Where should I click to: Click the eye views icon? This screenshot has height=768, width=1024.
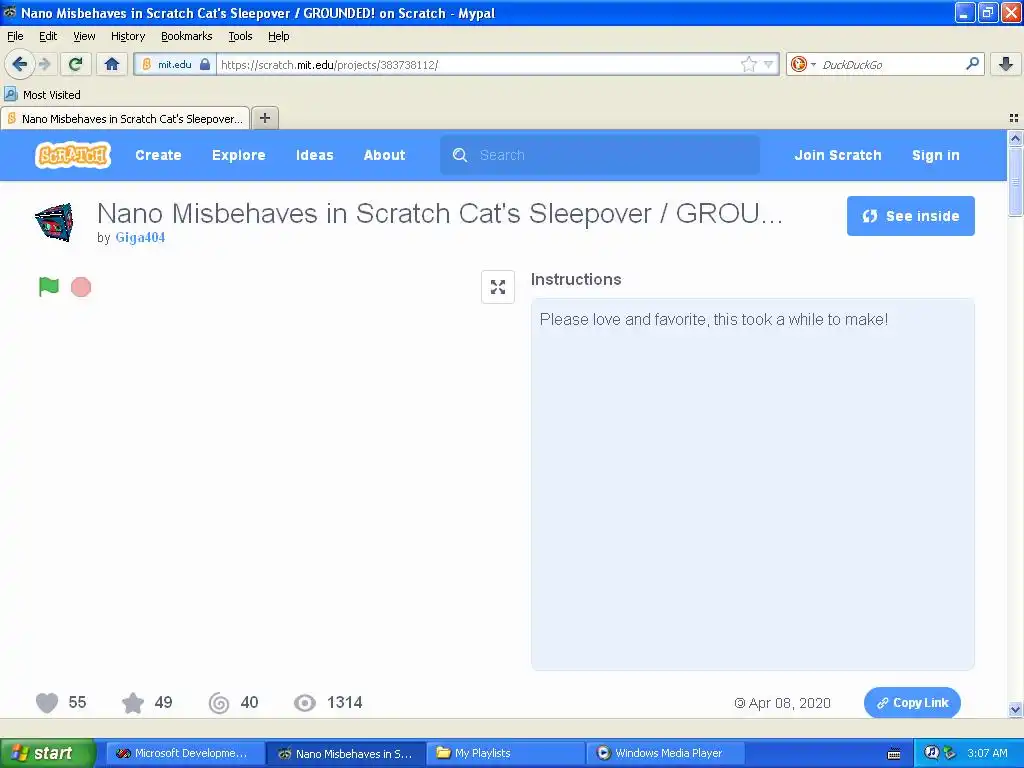tap(305, 703)
